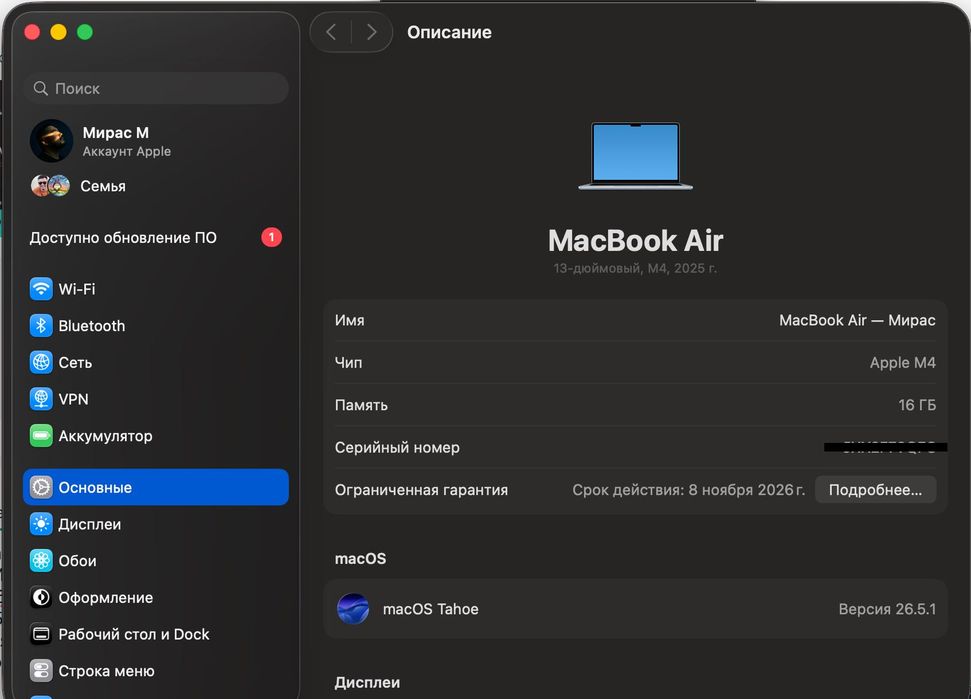This screenshot has height=699, width=971.
Task: Click the green full-screen window button
Action: click(x=85, y=32)
